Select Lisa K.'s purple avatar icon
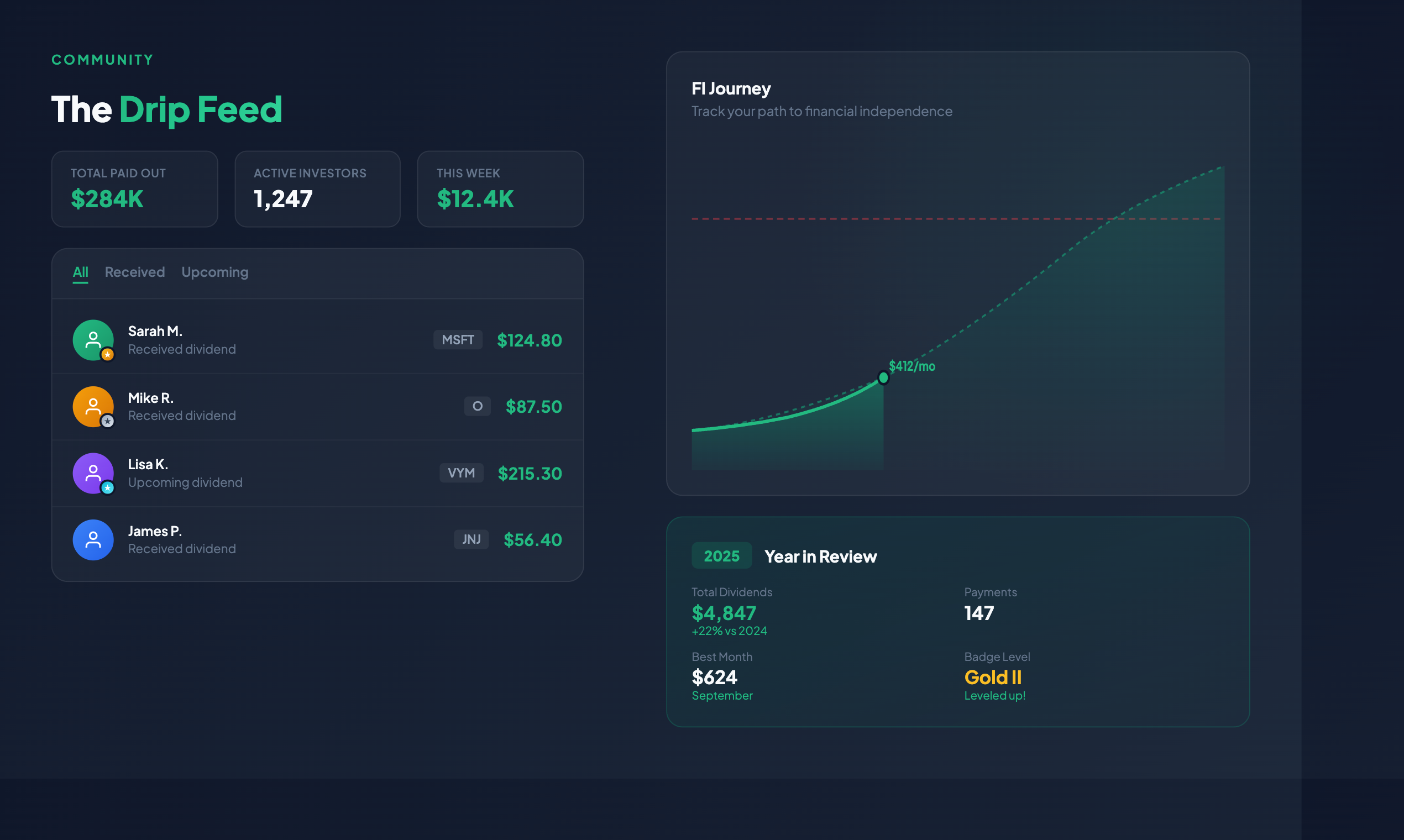The width and height of the screenshot is (1404, 840). [x=93, y=473]
